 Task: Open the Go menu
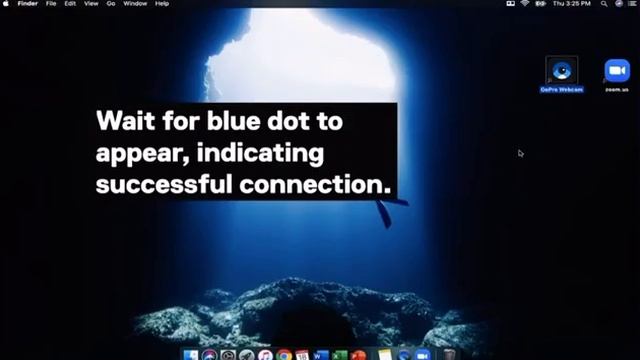(111, 3)
